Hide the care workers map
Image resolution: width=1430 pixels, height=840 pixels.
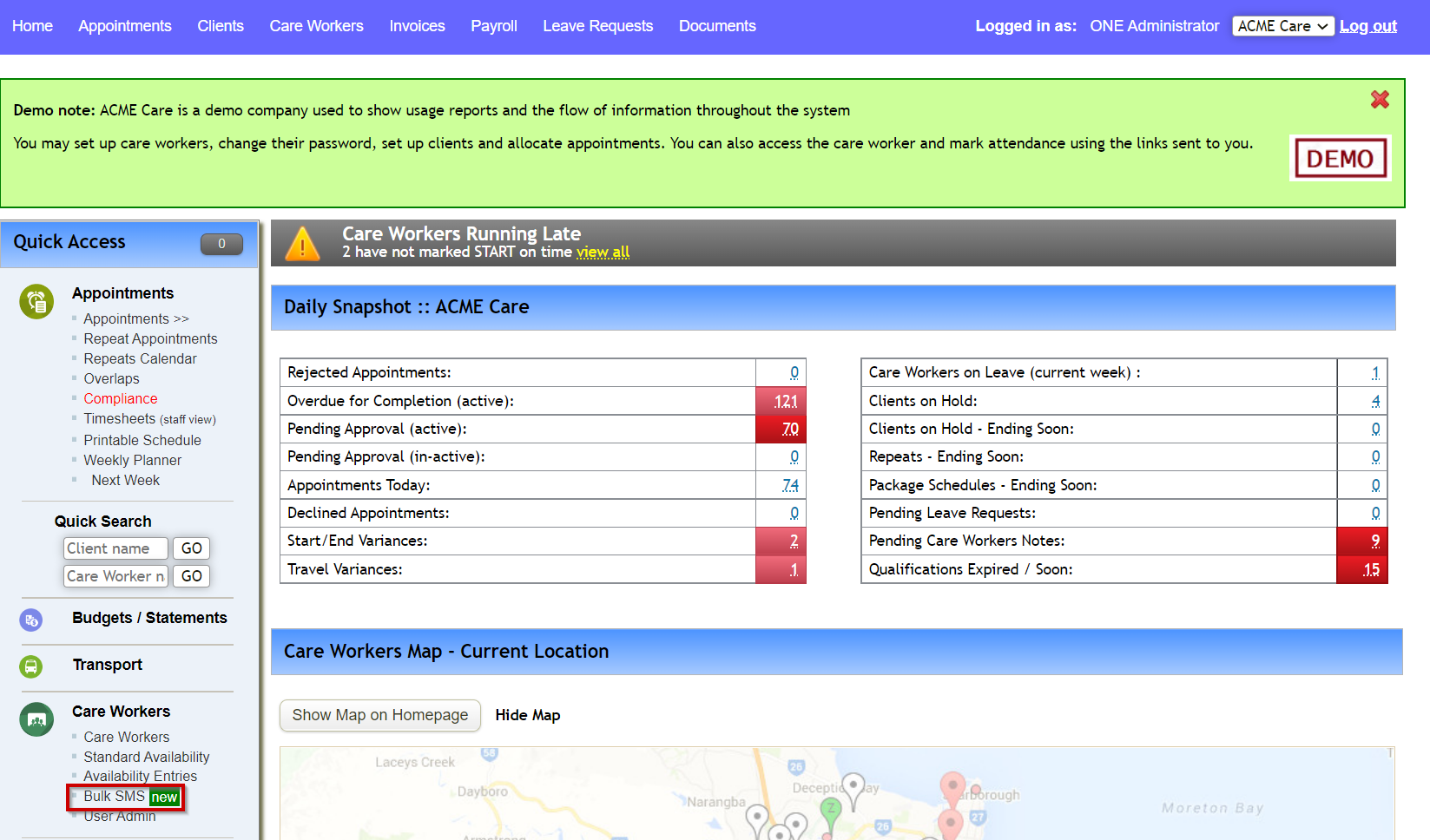point(527,715)
